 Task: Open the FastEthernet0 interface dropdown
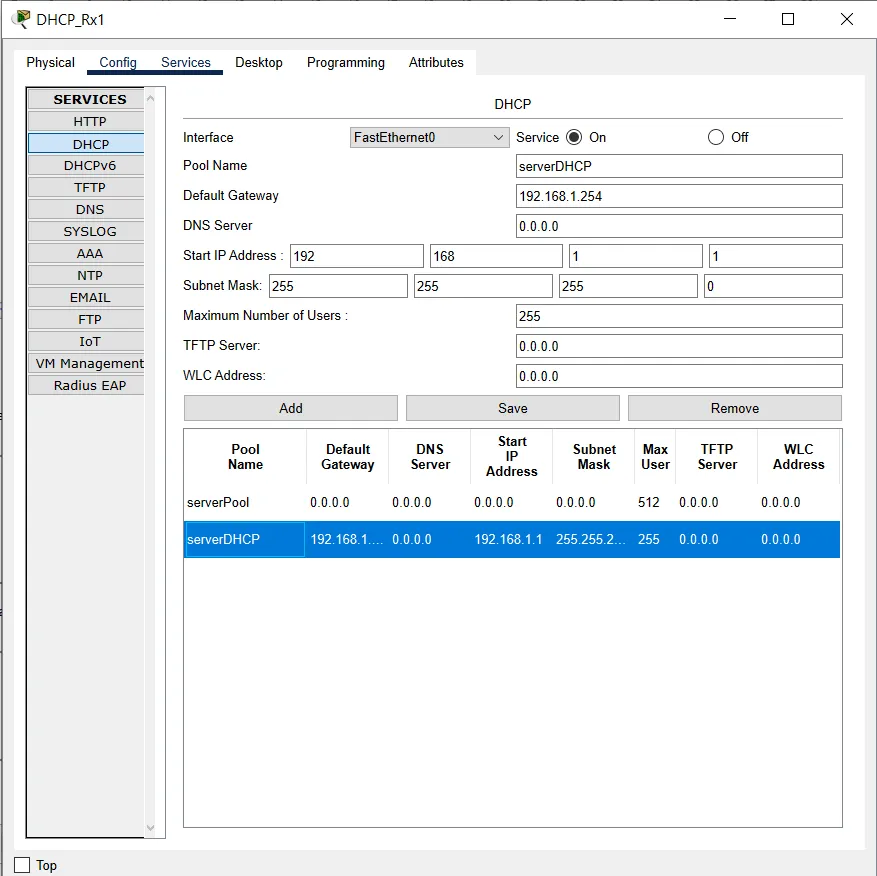pos(429,137)
